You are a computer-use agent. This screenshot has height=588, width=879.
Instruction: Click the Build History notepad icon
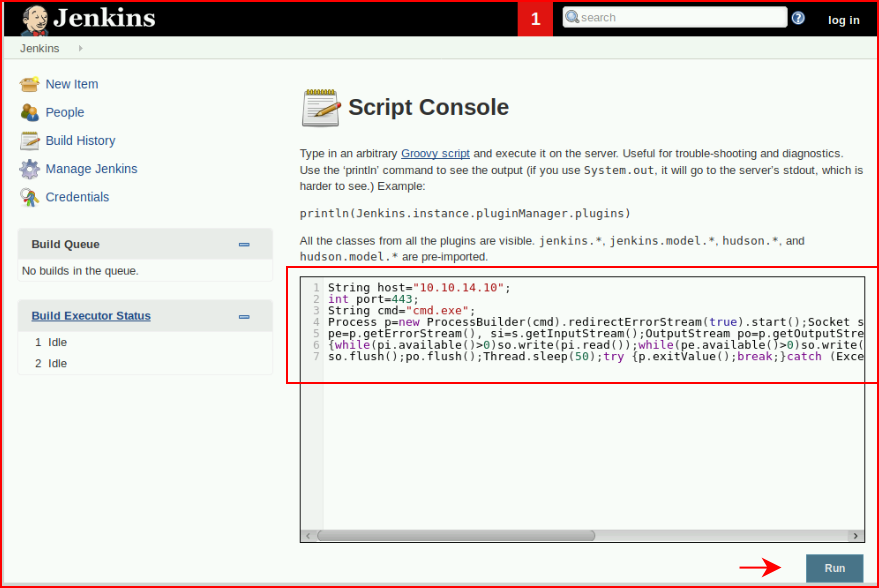click(29, 141)
